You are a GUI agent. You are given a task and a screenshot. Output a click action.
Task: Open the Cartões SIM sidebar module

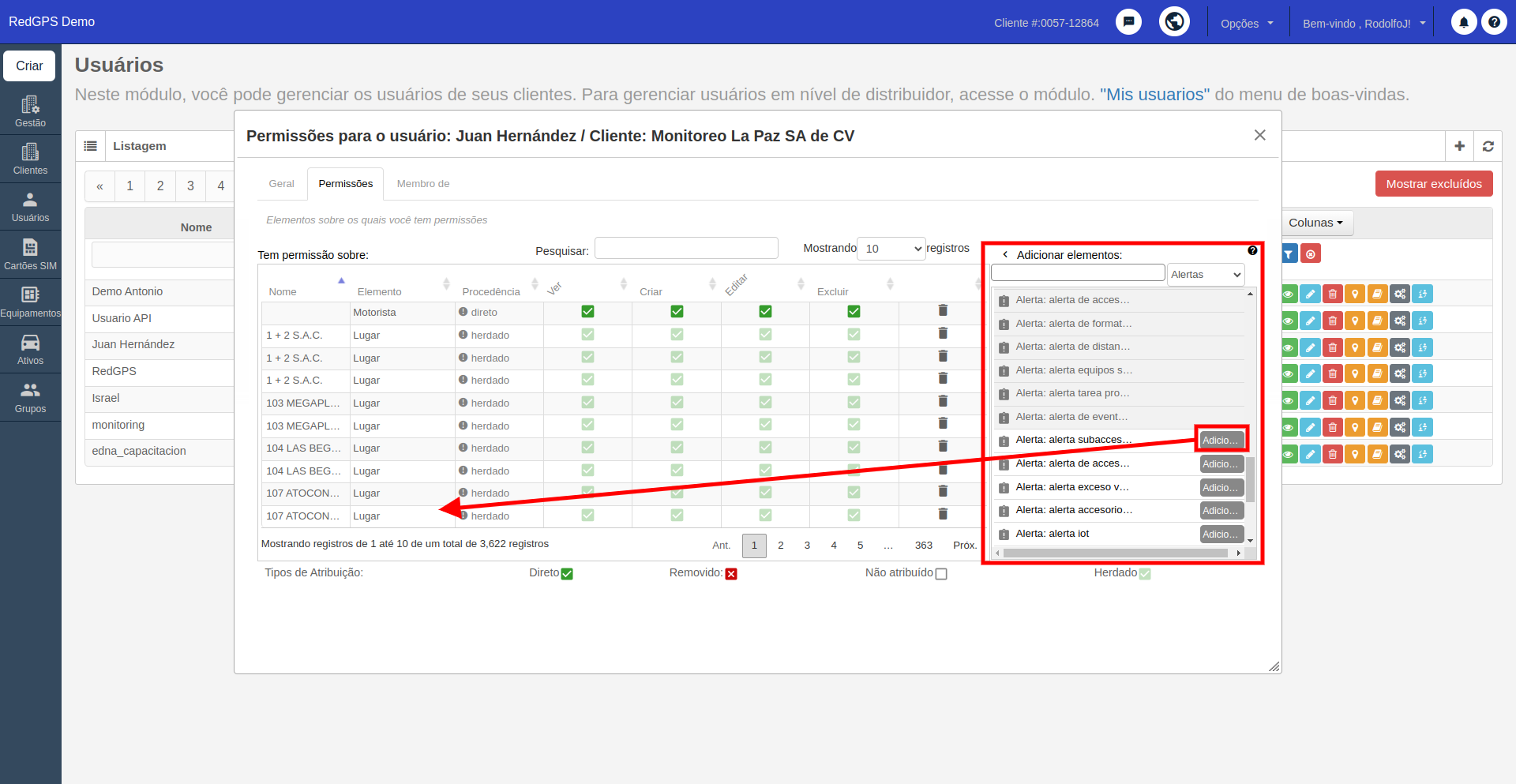[30, 254]
